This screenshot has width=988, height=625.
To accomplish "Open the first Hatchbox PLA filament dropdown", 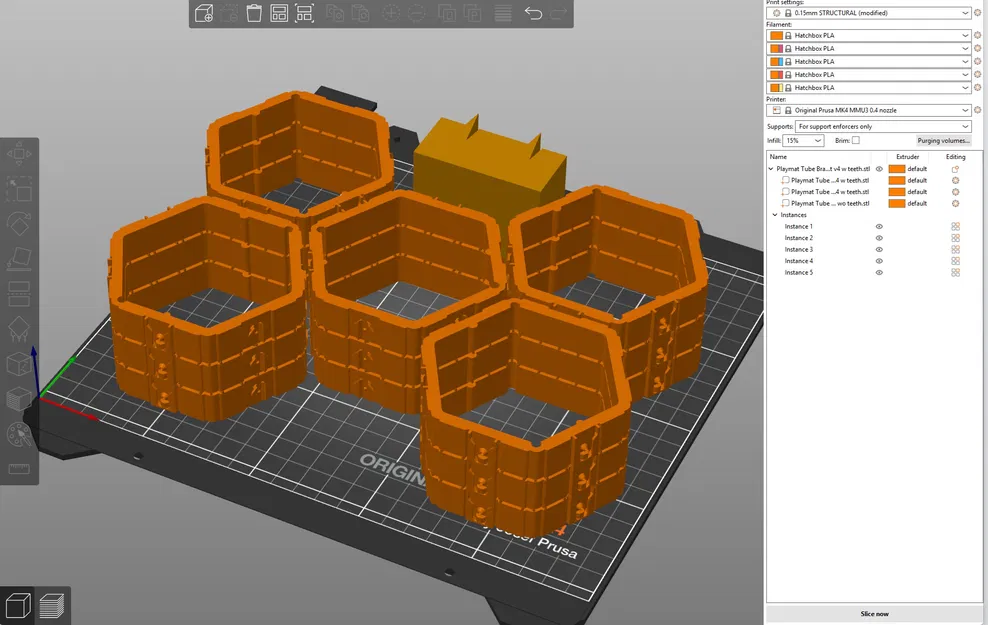I will [x=869, y=35].
